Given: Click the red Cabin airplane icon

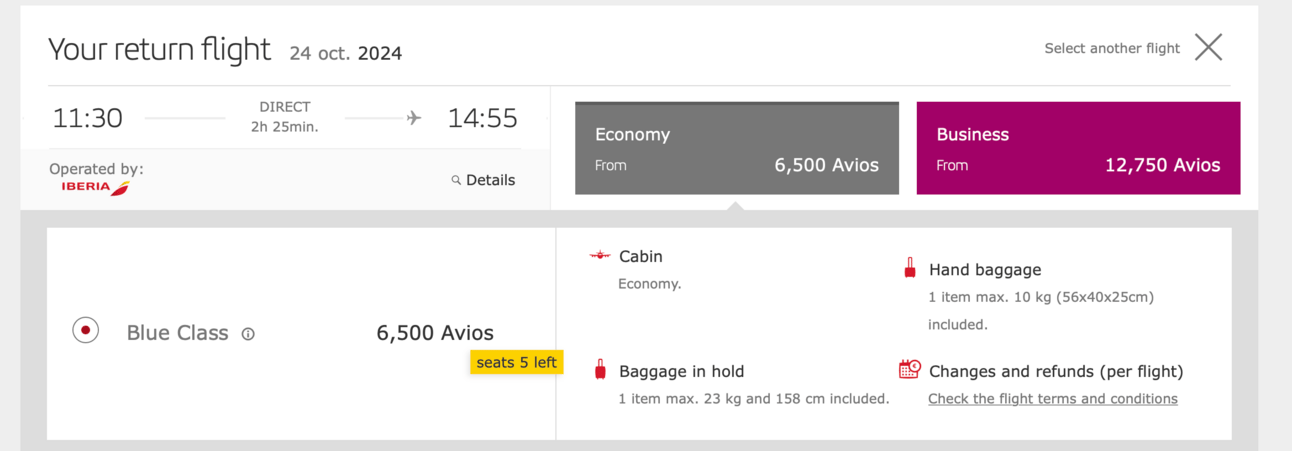Looking at the screenshot, I should (600, 256).
